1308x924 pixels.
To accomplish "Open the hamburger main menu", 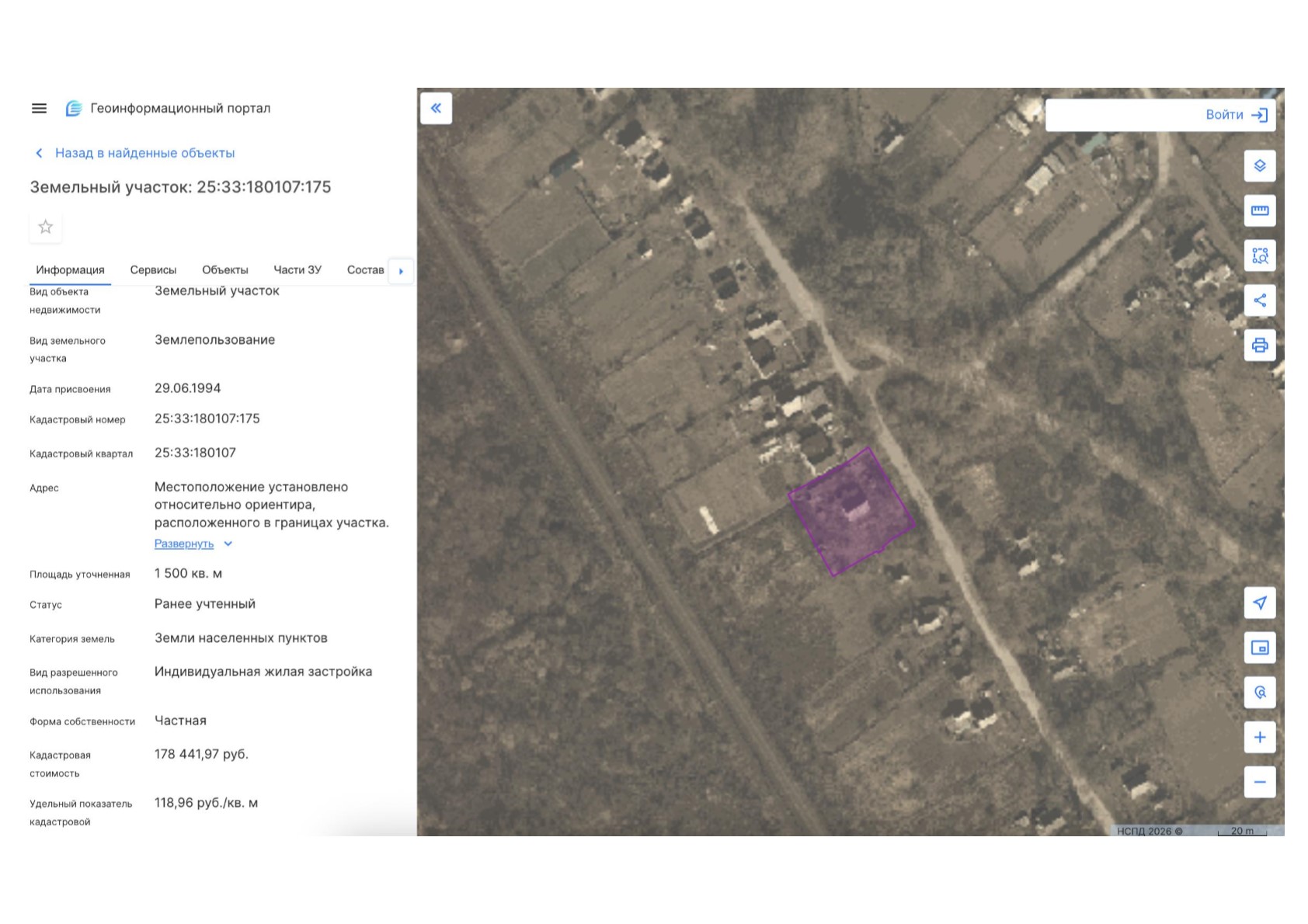I will coord(39,109).
